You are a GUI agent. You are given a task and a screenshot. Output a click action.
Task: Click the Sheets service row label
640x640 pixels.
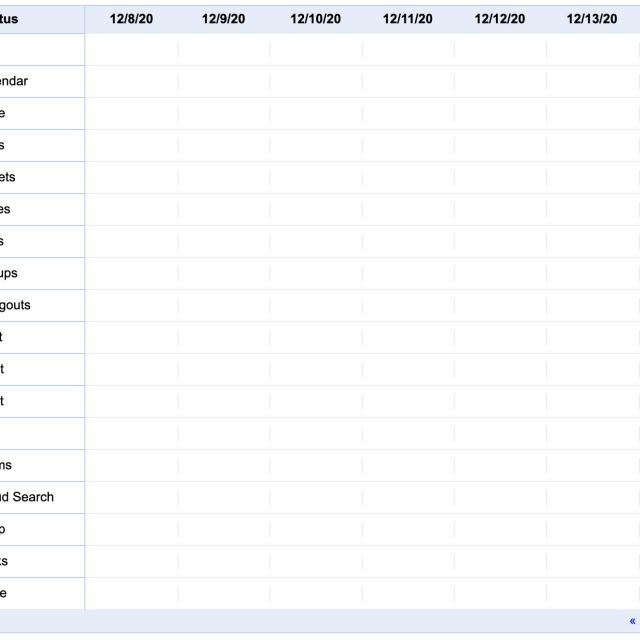(x=8, y=177)
